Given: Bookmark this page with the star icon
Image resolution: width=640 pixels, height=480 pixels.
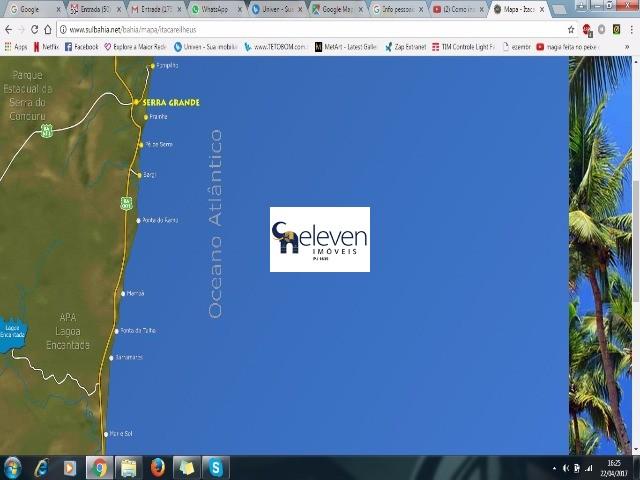Looking at the screenshot, I should 571,30.
